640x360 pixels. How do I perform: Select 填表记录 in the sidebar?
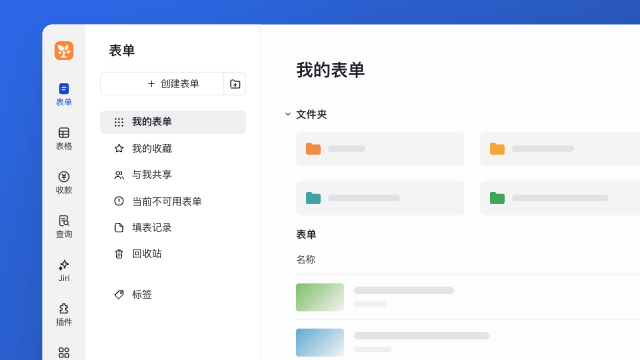tap(173, 228)
